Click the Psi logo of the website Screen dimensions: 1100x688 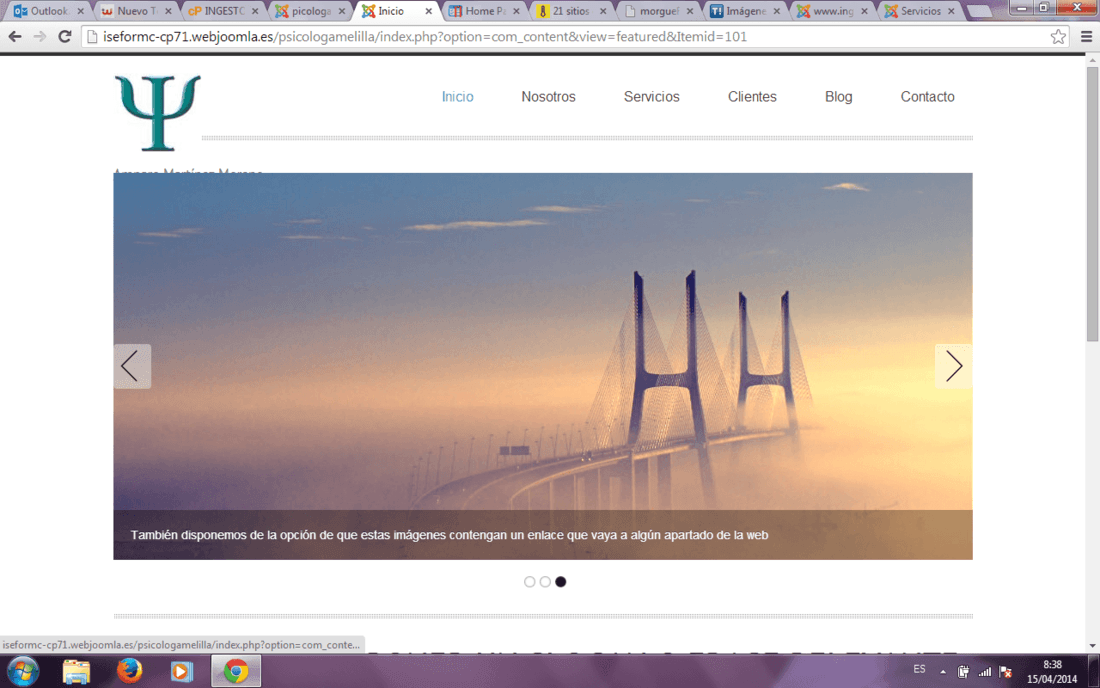(158, 112)
